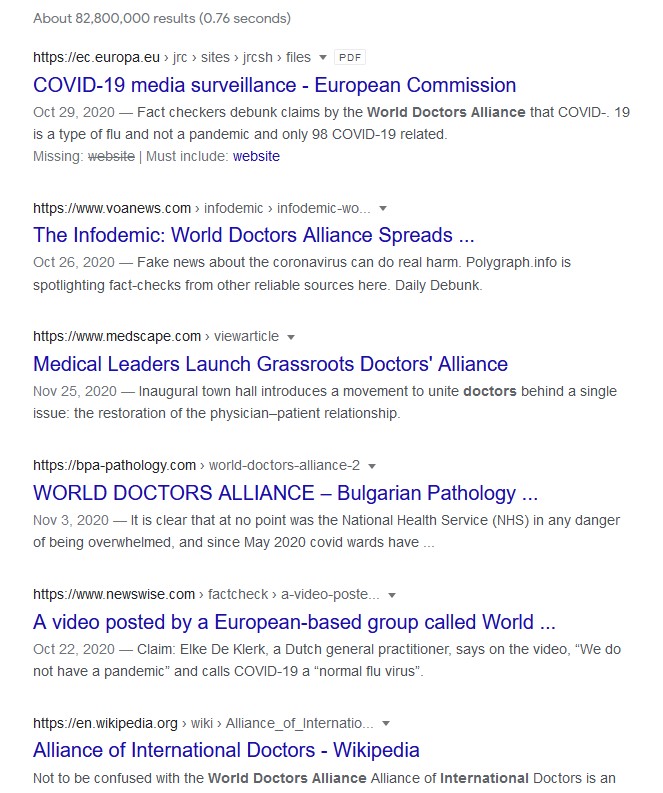Click the medscape.com viewarticle URL breadcrumb
The image size is (663, 793).
pyautogui.click(x=153, y=337)
